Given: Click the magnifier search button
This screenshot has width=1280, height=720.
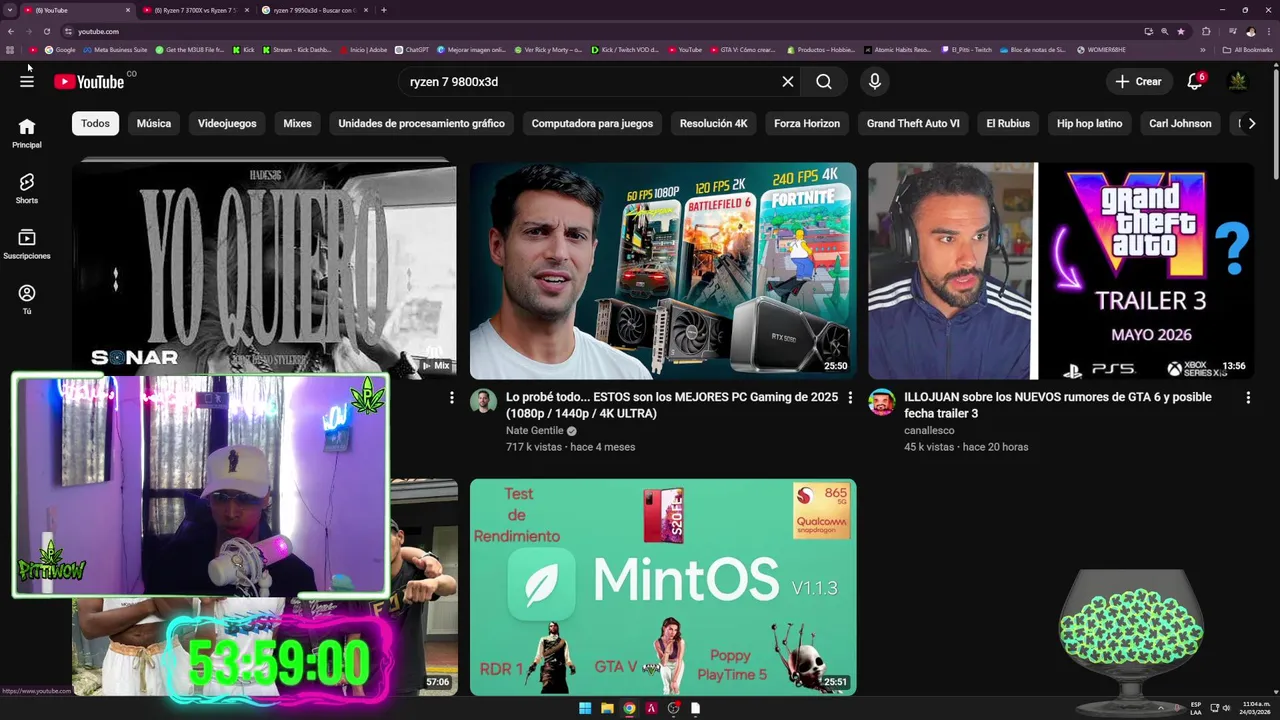Looking at the screenshot, I should (x=824, y=82).
